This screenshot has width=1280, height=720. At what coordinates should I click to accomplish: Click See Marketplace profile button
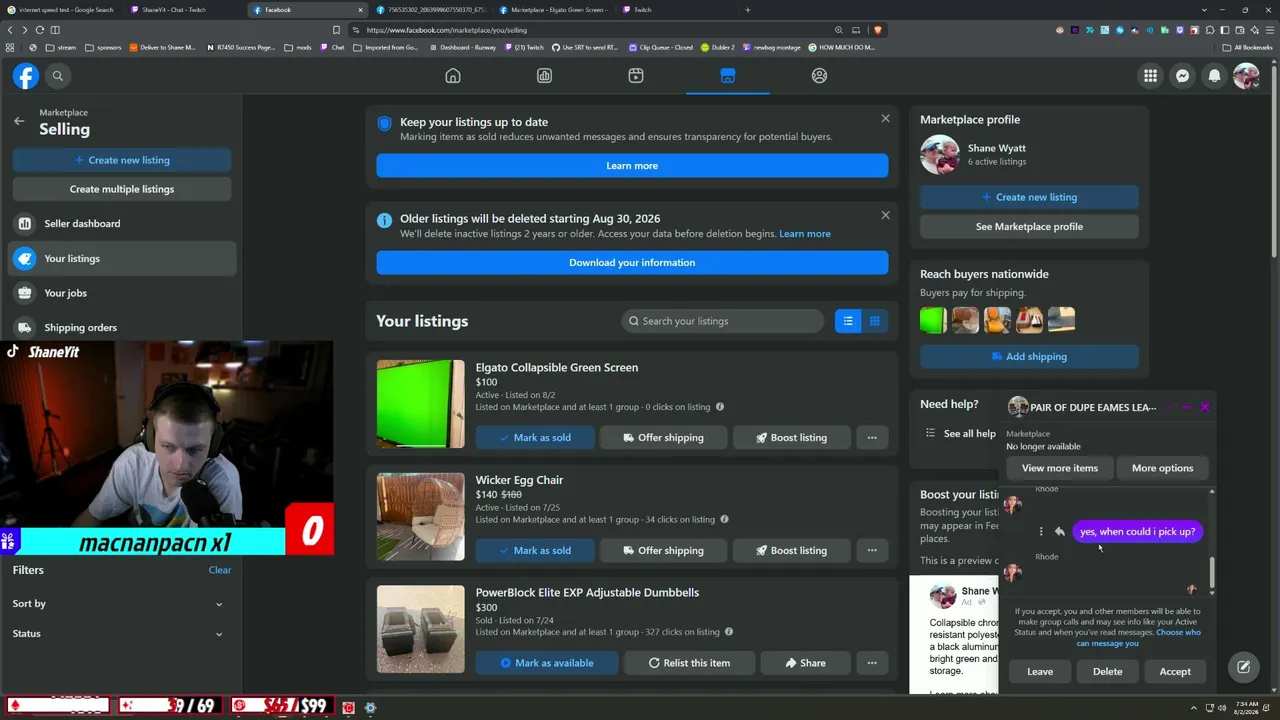(1029, 227)
